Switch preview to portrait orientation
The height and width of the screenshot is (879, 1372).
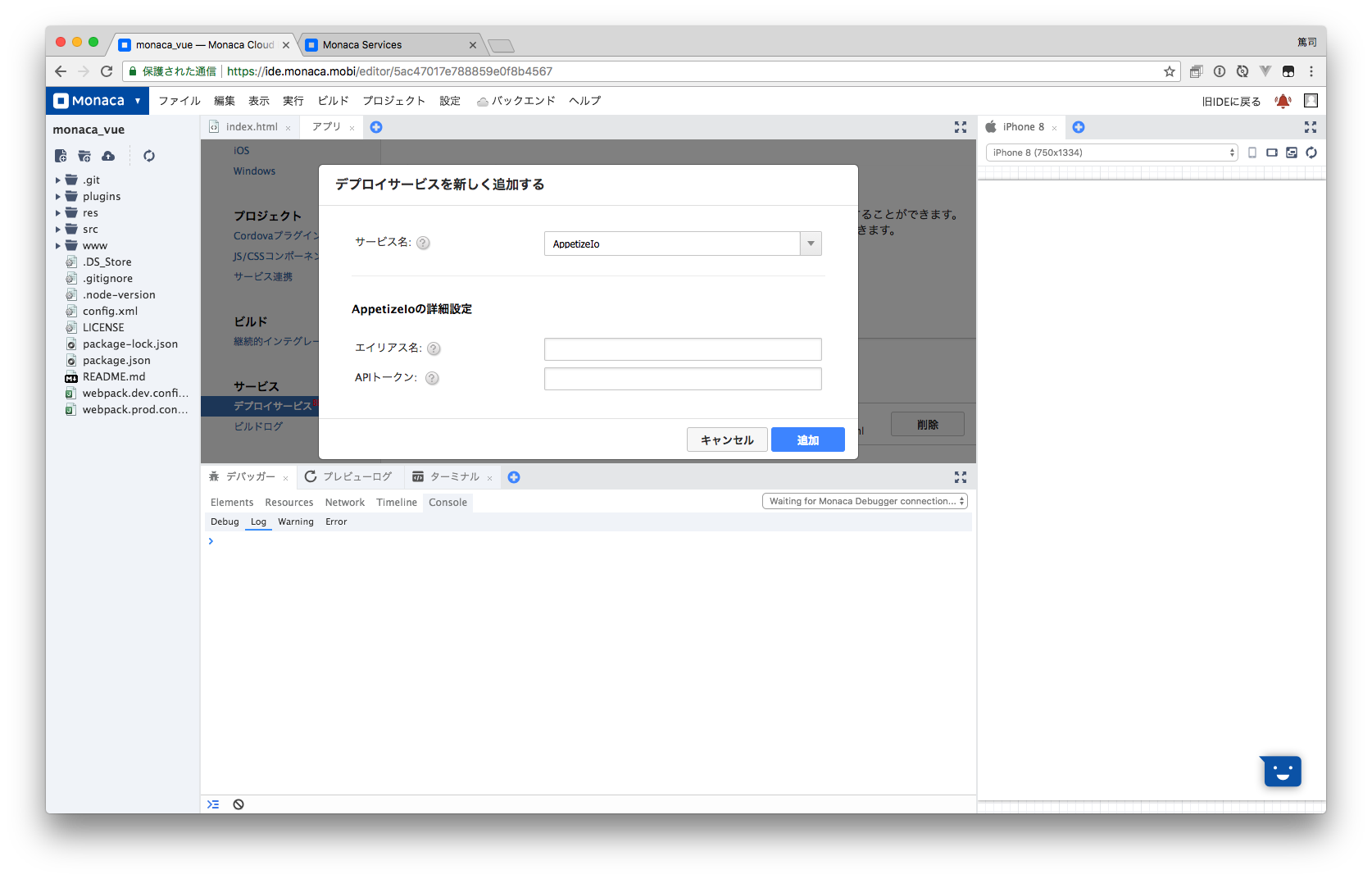1252,153
